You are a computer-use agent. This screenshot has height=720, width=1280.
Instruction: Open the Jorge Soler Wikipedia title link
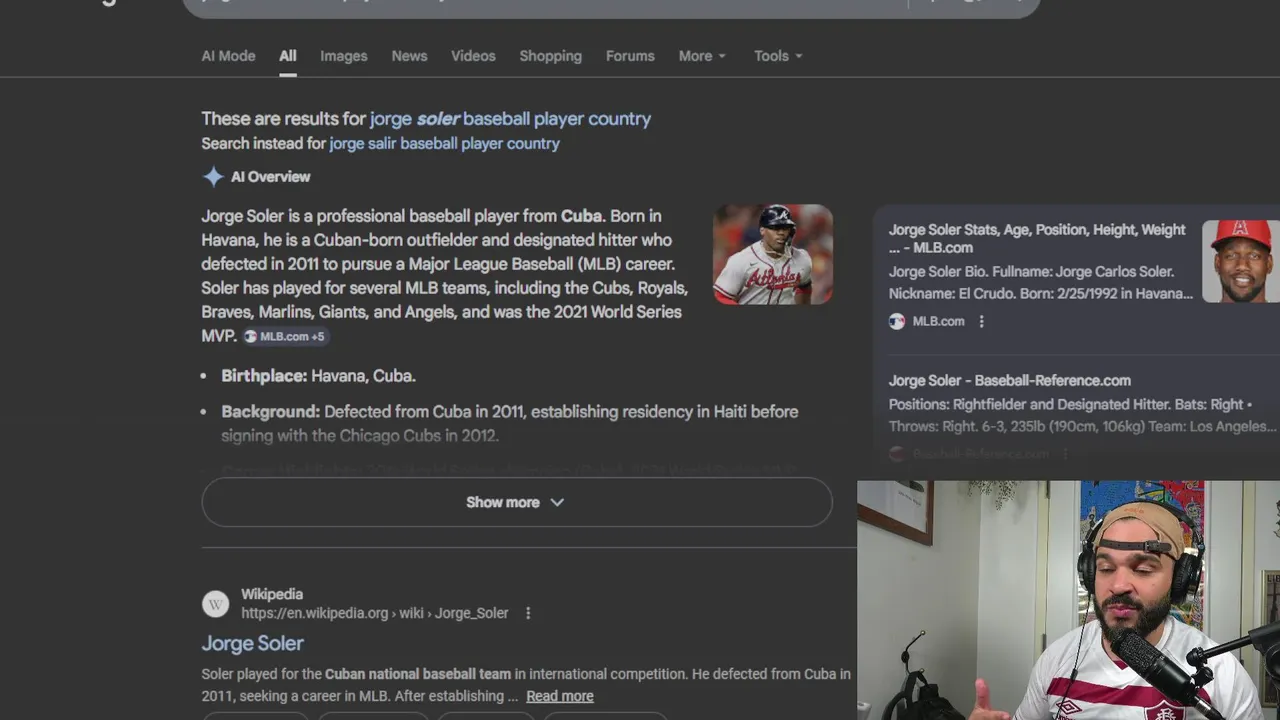point(252,643)
